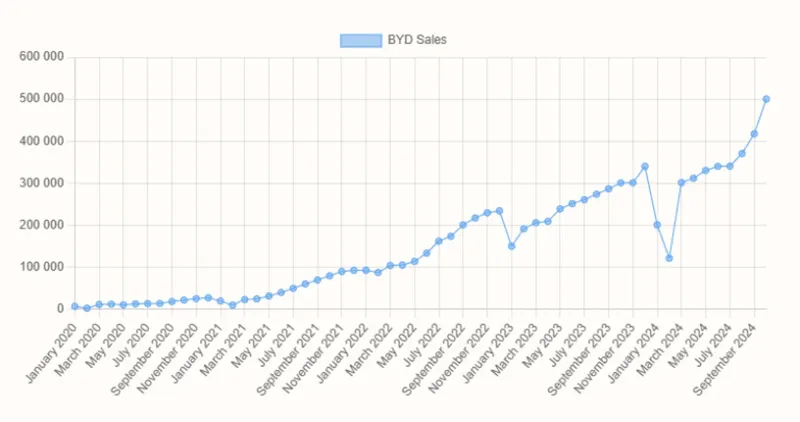Select the data point just above 400 000
The image size is (800, 422).
[754, 134]
